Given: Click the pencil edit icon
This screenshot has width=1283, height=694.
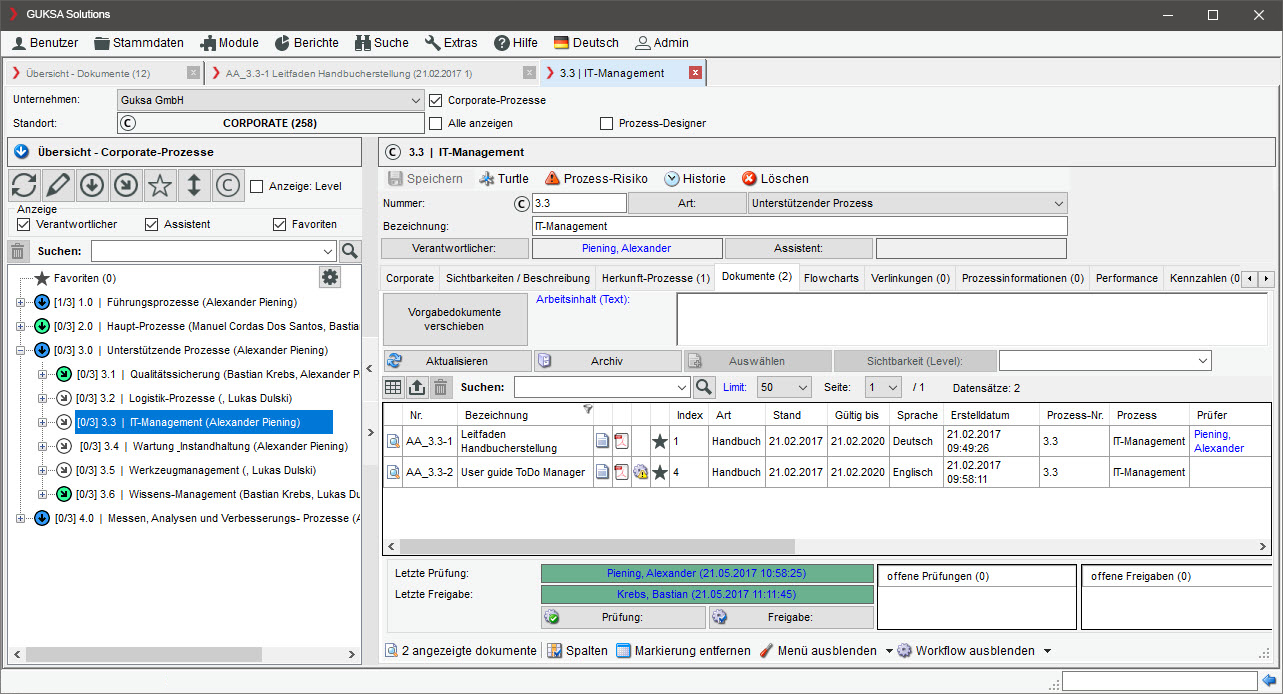Looking at the screenshot, I should click(x=58, y=186).
